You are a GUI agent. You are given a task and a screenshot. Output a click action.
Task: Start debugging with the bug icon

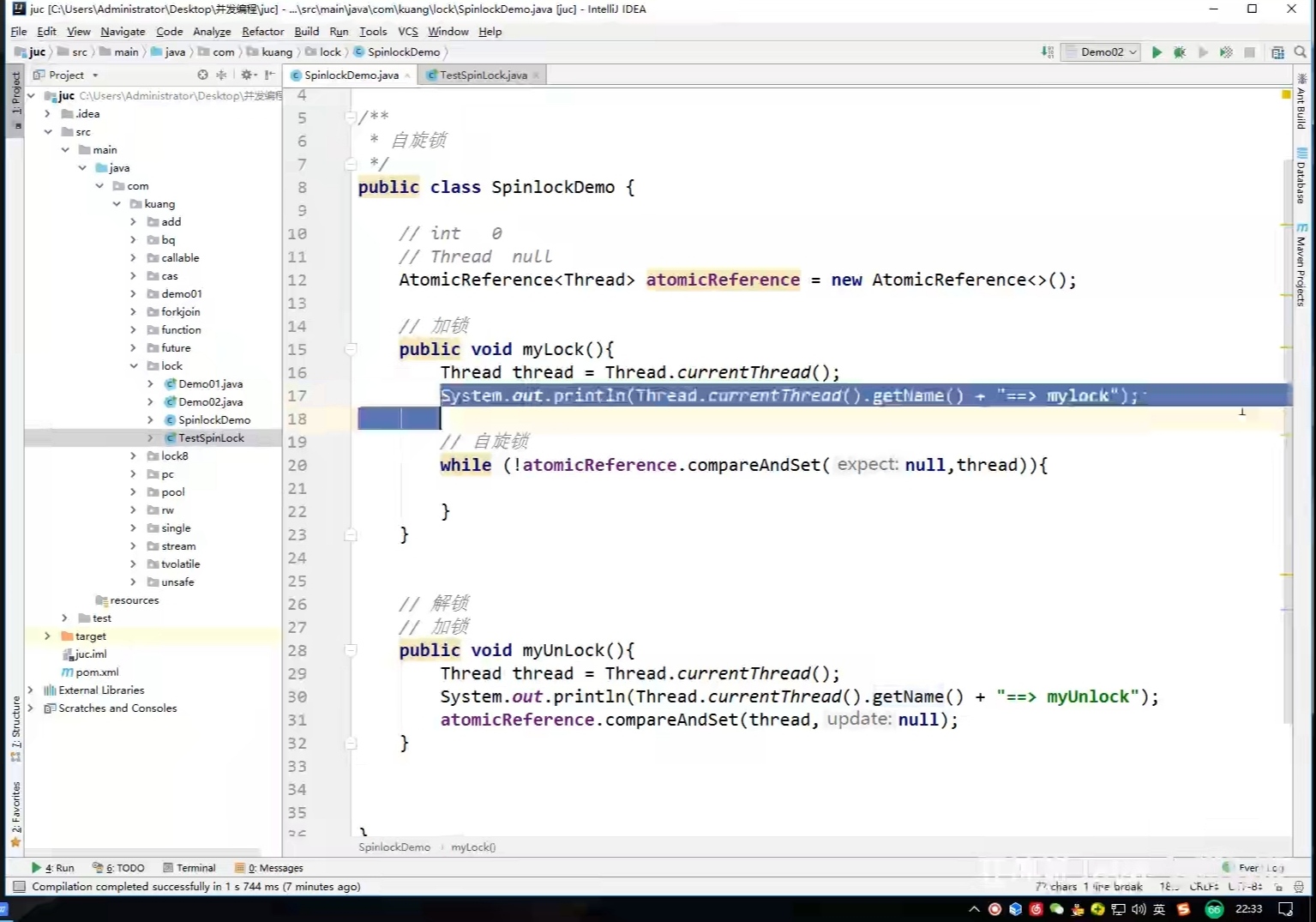tap(1180, 52)
